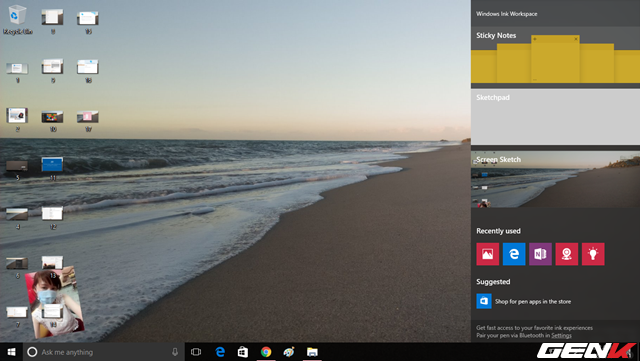Select desktop file named 7
640x361 pixels.
point(17,317)
